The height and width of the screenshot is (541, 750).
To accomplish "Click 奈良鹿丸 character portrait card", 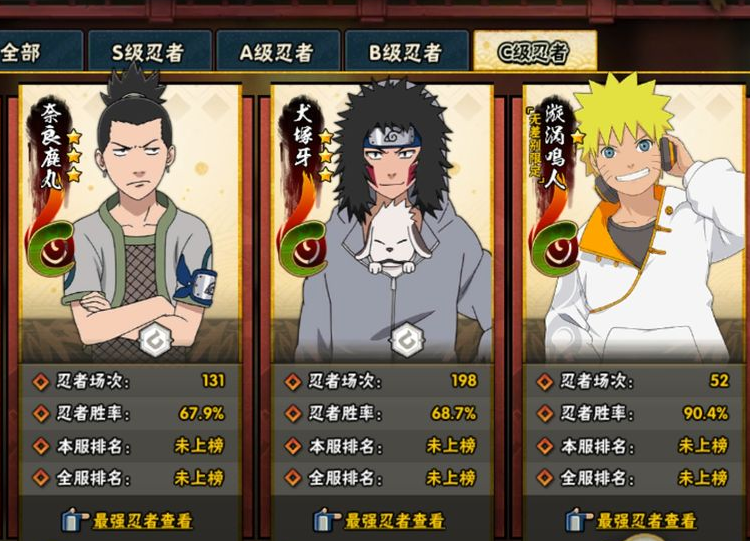I will [130, 222].
